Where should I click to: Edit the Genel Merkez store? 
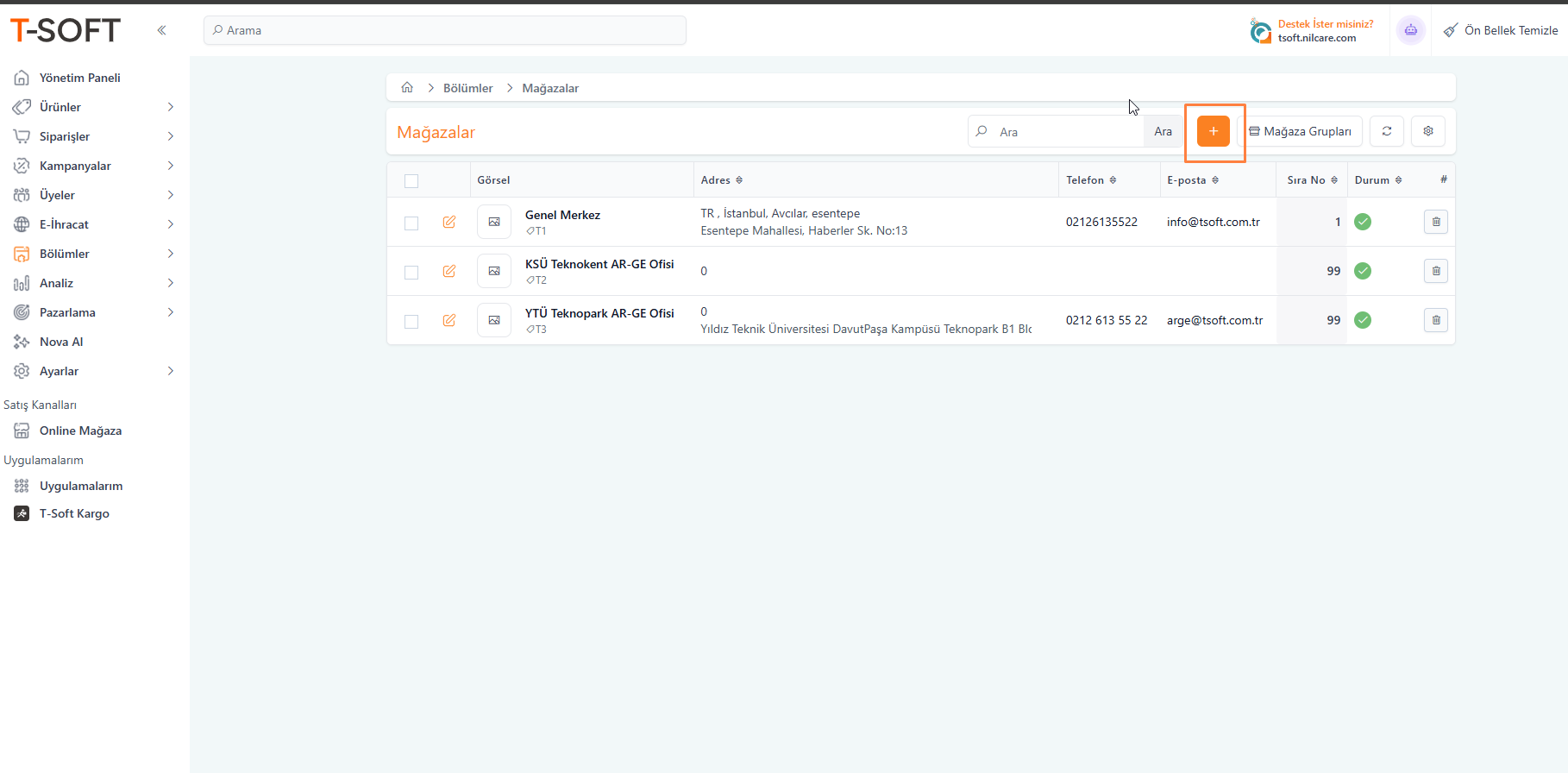[449, 222]
